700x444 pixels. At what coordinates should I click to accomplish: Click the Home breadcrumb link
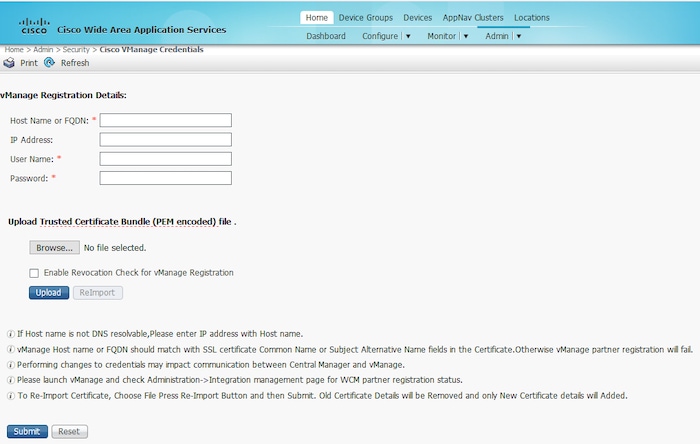pos(14,50)
